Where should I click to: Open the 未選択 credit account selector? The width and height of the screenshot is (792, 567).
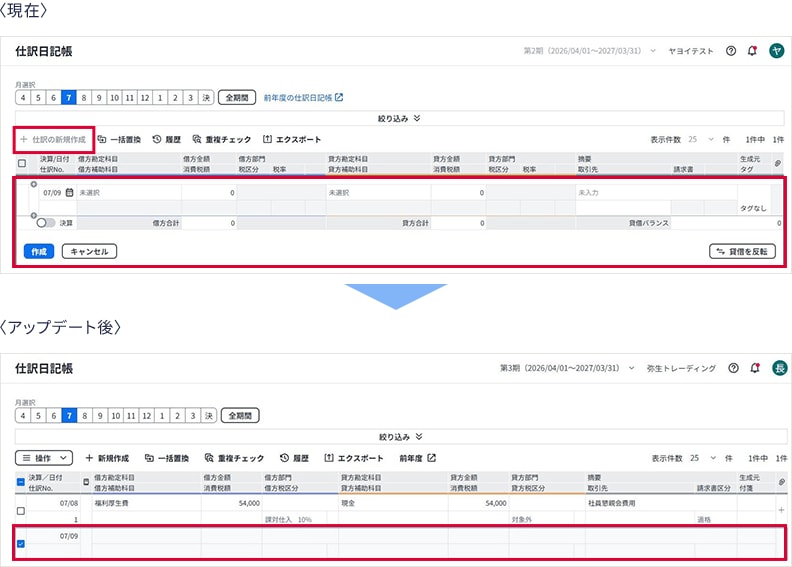(378, 192)
